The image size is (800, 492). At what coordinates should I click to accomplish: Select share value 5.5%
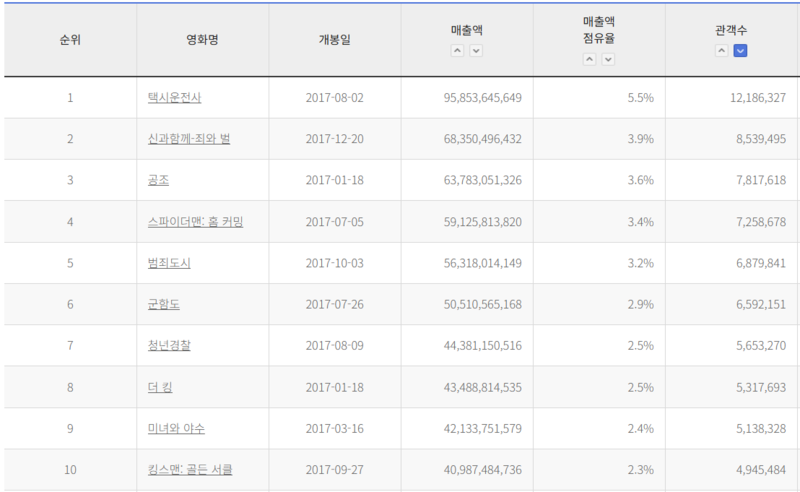pos(641,97)
